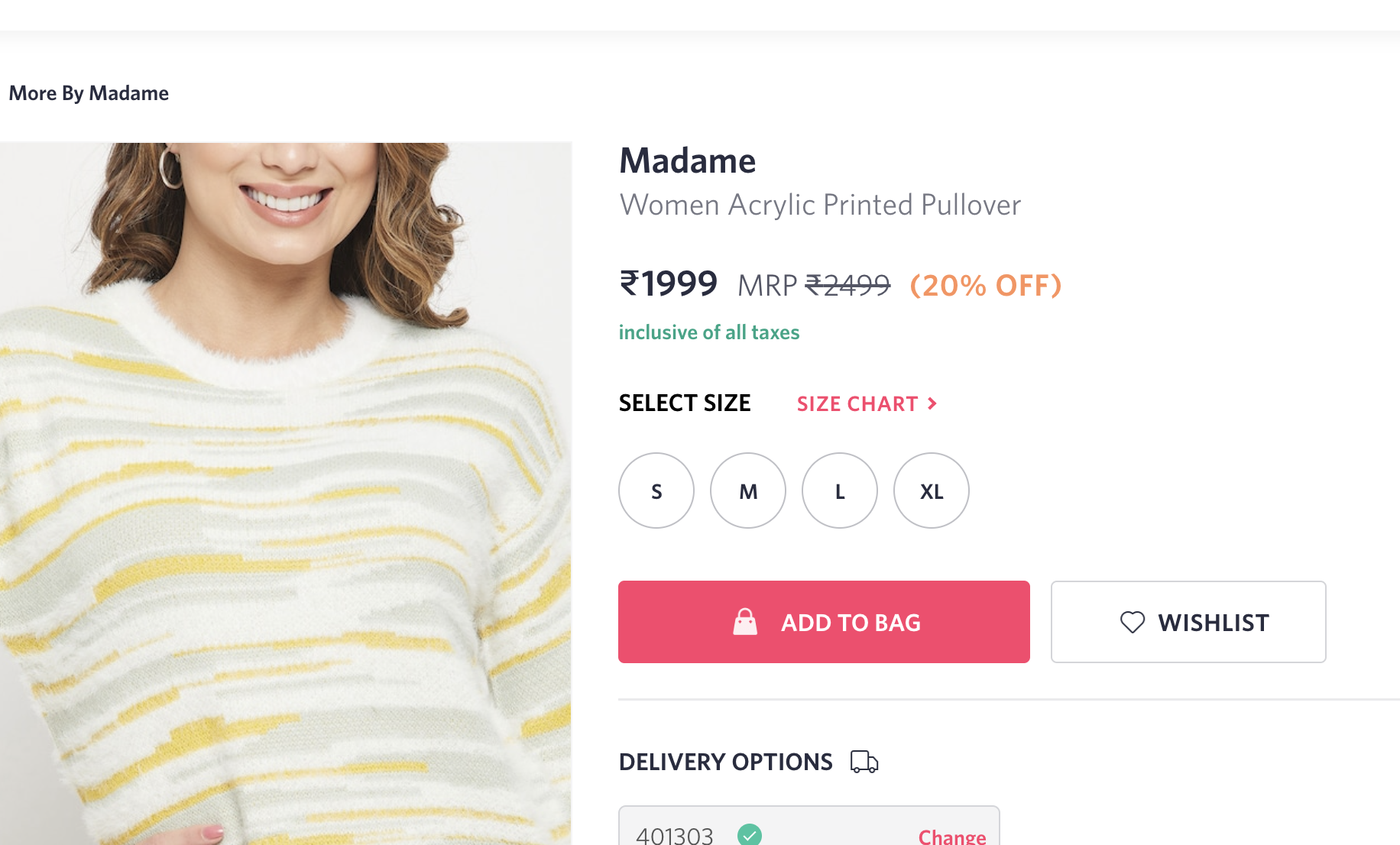Screen dimensions: 1400x845
Task: Click the Madame brand title
Action: tap(687, 161)
